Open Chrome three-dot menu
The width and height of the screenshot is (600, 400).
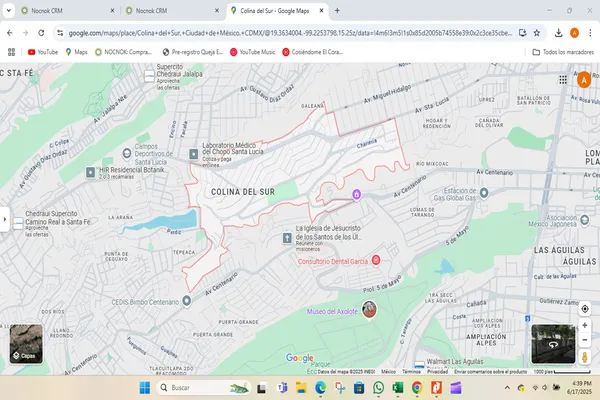point(590,33)
